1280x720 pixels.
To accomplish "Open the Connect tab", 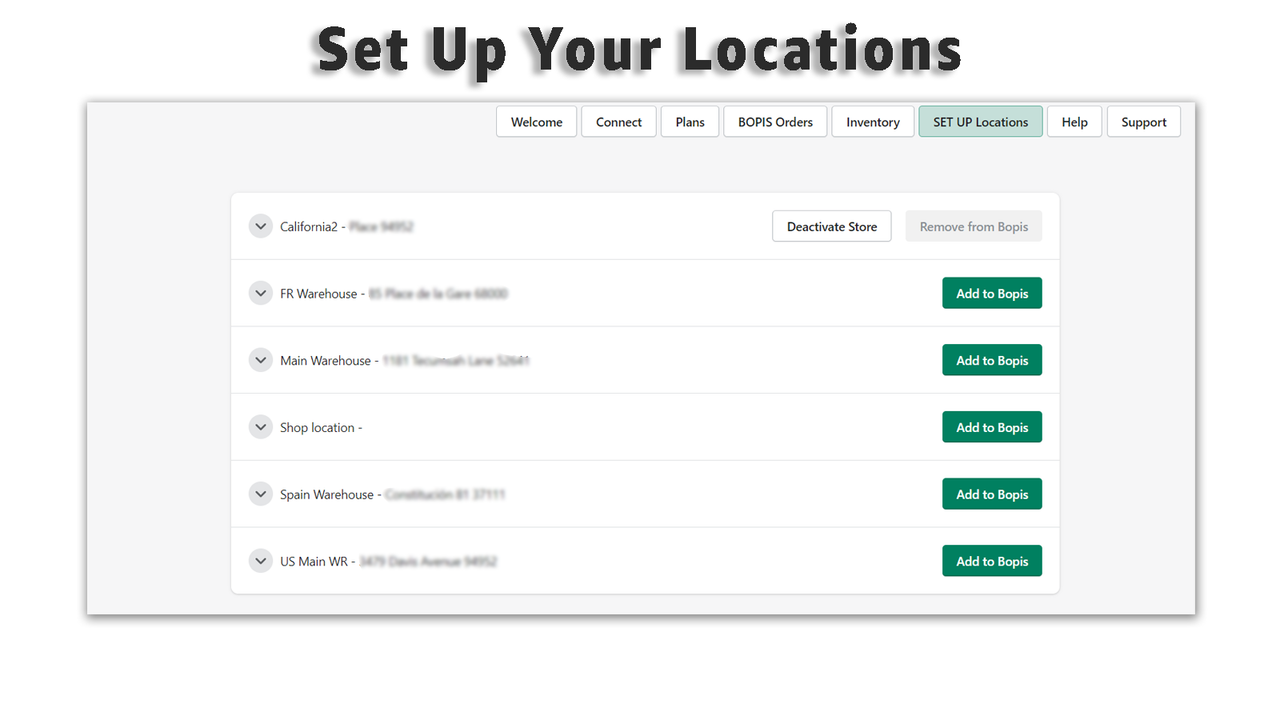I will pos(618,121).
